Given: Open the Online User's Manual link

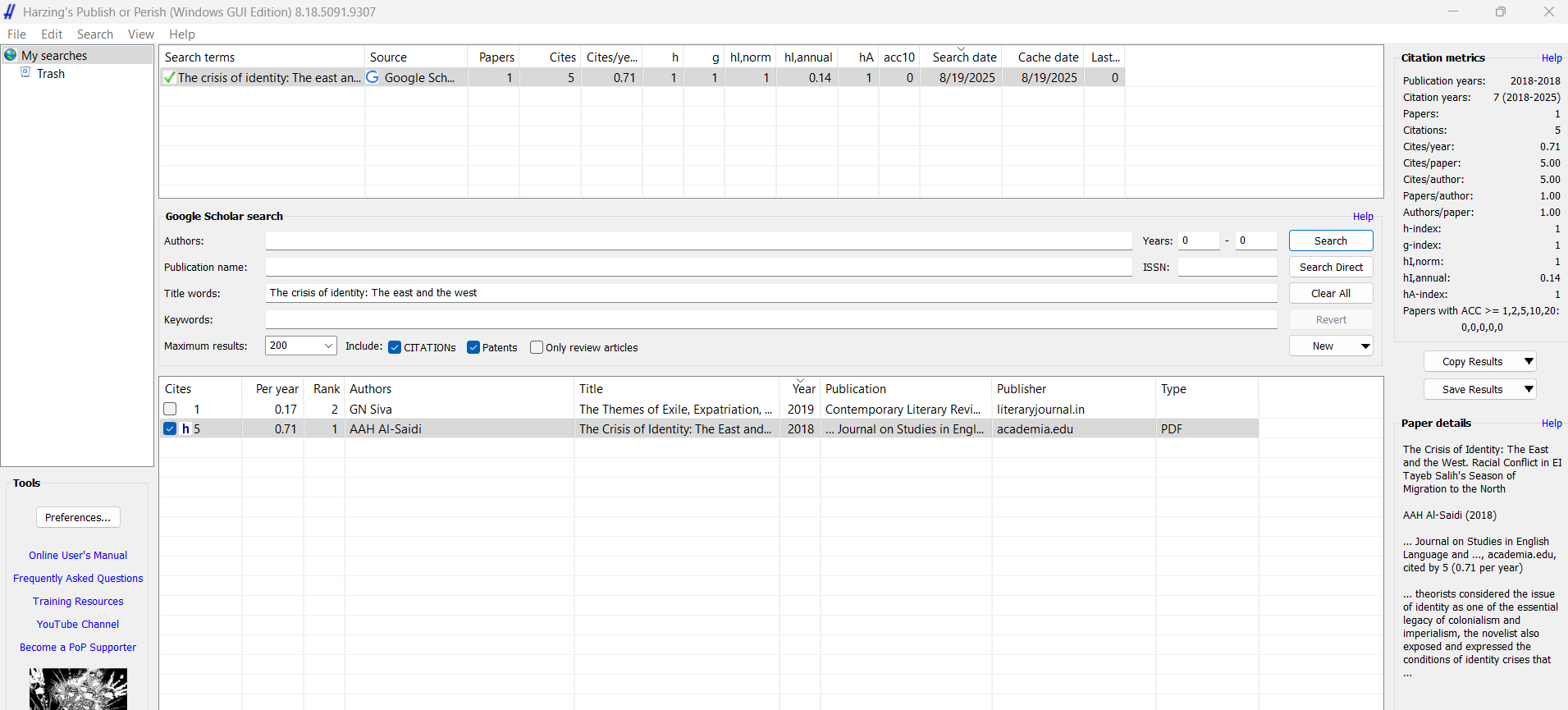Looking at the screenshot, I should (x=78, y=556).
